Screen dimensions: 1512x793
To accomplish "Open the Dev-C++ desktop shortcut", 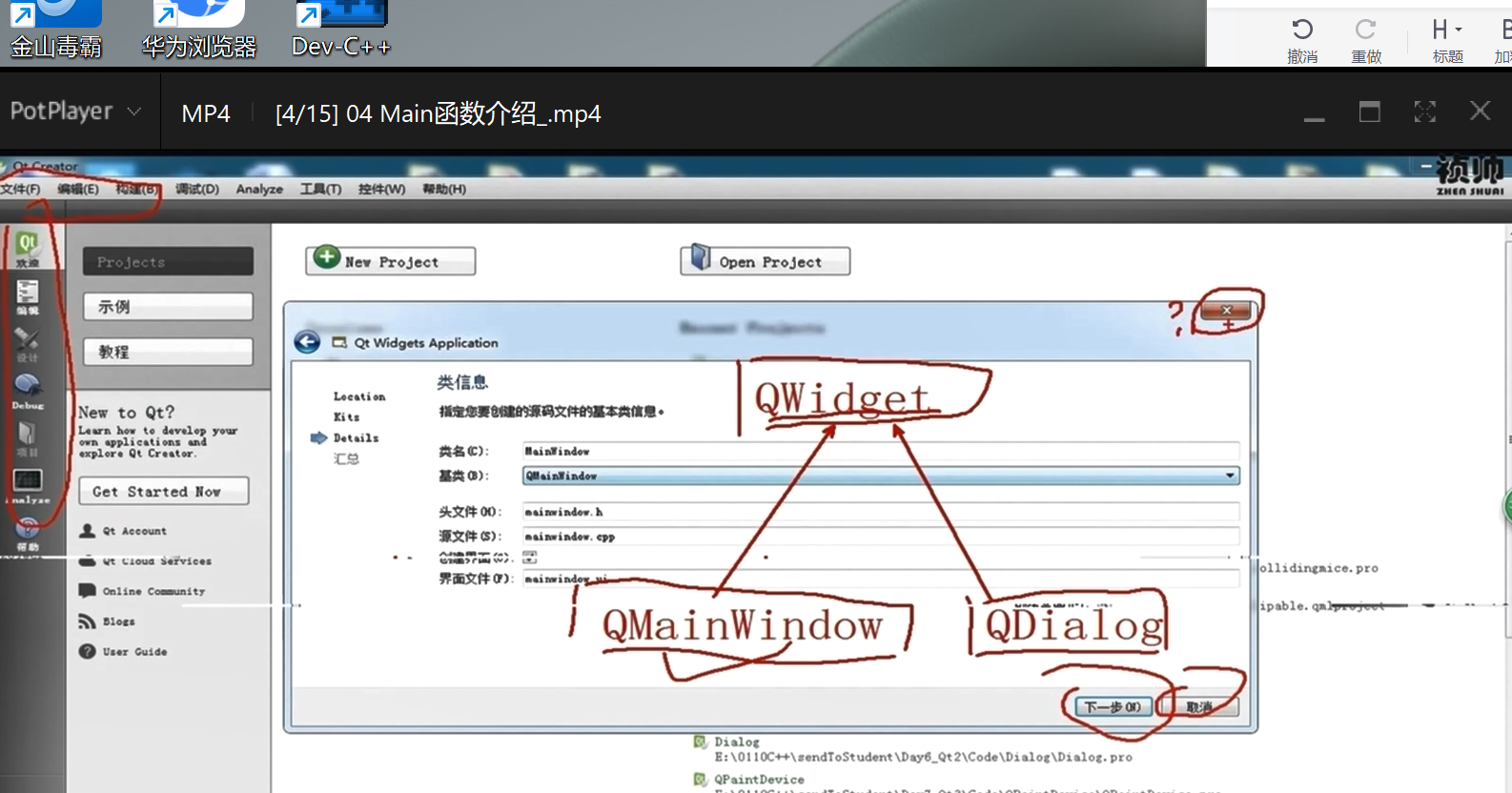I will [x=341, y=30].
